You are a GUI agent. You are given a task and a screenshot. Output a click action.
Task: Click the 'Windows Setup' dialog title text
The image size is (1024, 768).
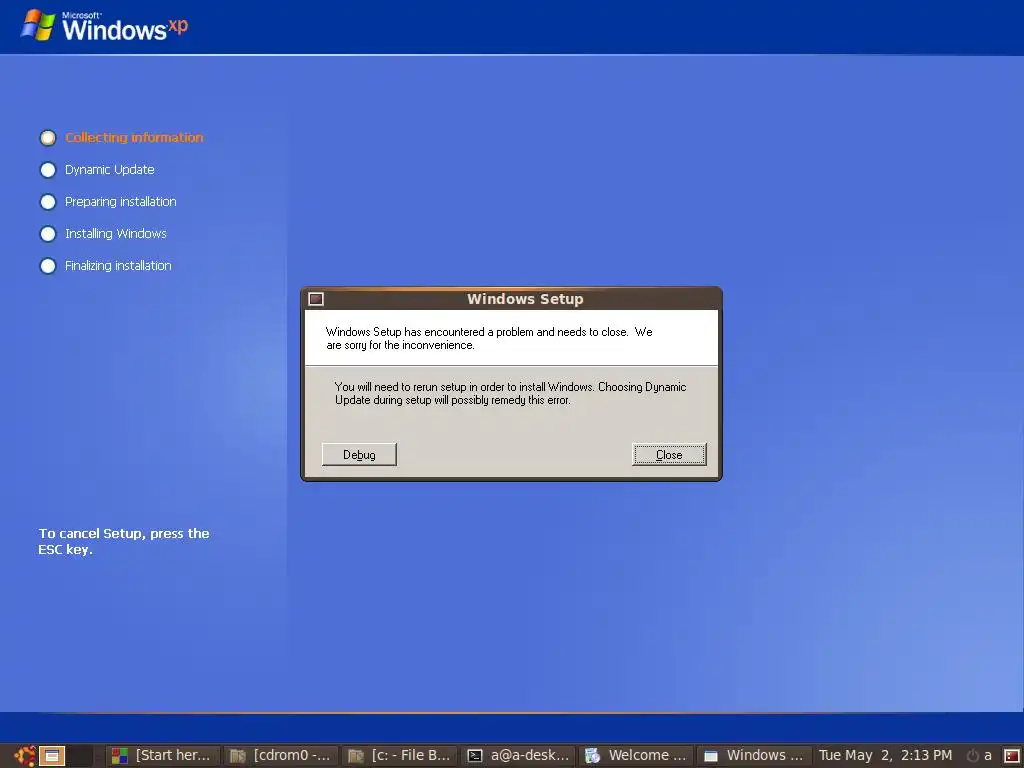coord(525,299)
